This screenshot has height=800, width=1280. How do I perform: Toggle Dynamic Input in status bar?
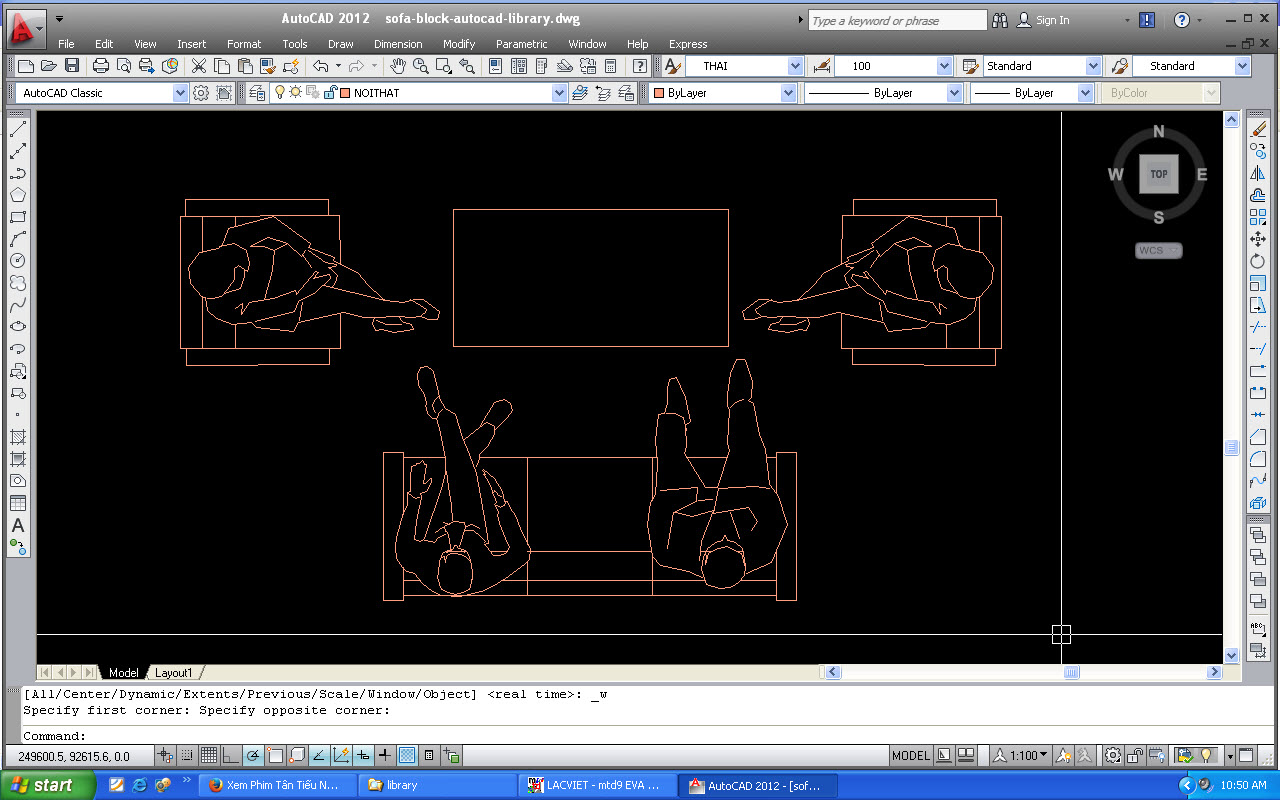pyautogui.click(x=363, y=755)
